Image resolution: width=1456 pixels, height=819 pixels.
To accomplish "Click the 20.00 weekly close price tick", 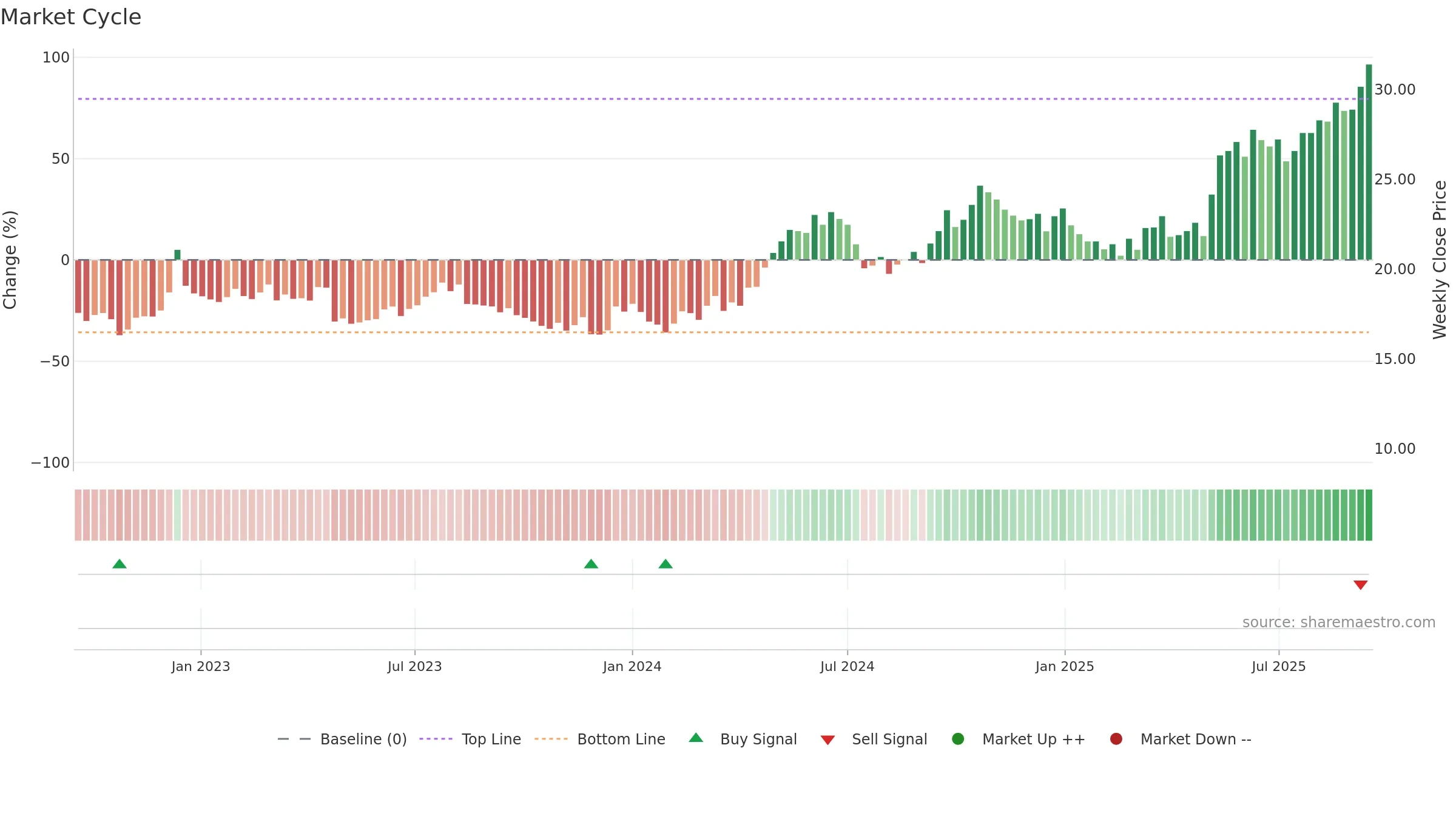I will [x=1395, y=269].
